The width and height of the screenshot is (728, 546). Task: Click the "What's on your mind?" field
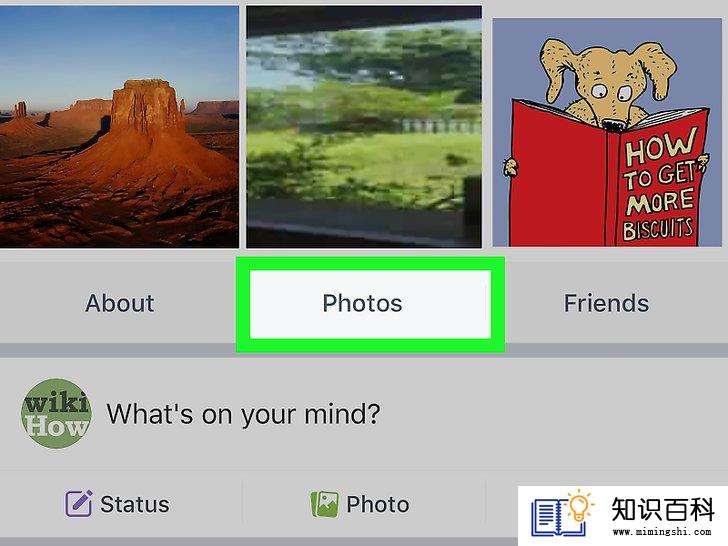tap(243, 414)
